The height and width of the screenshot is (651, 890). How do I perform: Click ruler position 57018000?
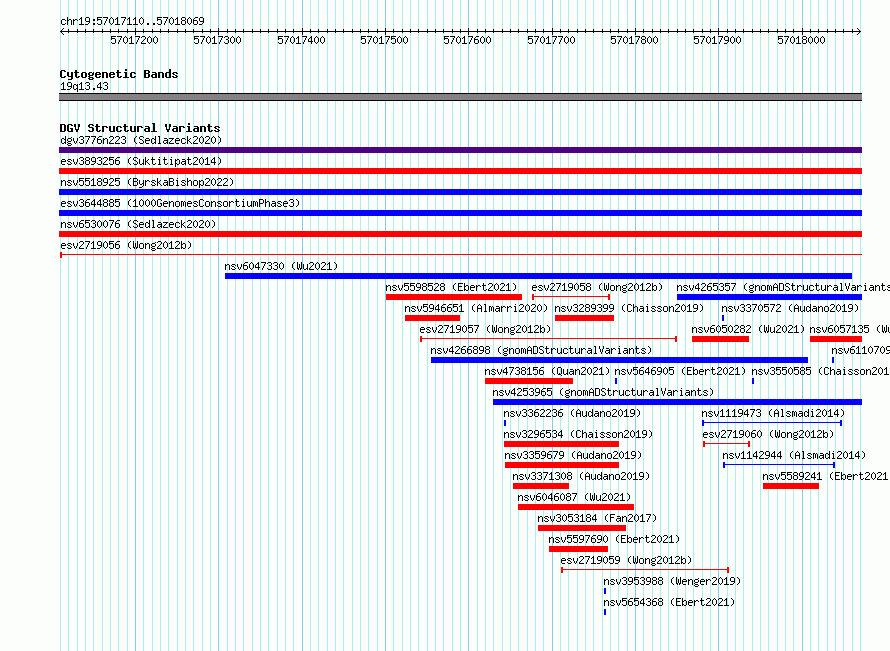click(801, 40)
